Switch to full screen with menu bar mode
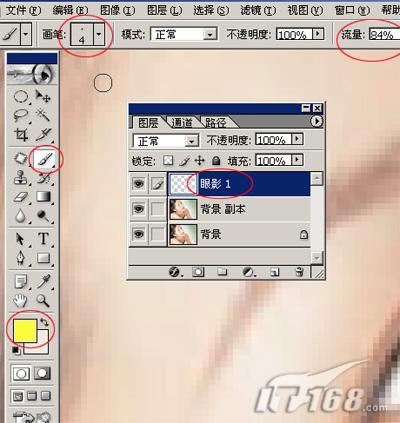The image size is (400, 423). click(x=32, y=396)
